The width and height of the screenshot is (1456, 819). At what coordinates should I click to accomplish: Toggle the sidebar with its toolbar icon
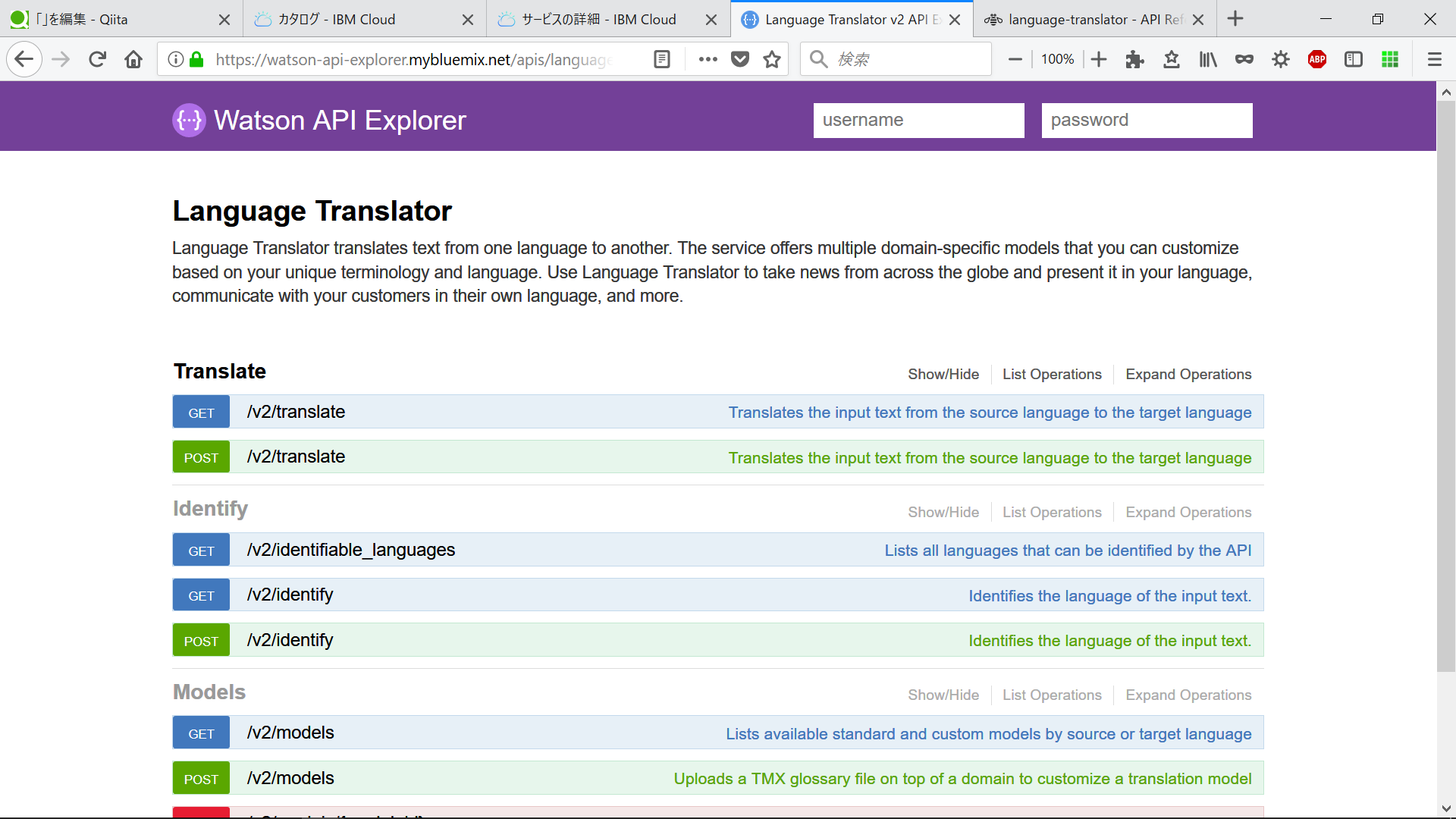[x=1354, y=58]
